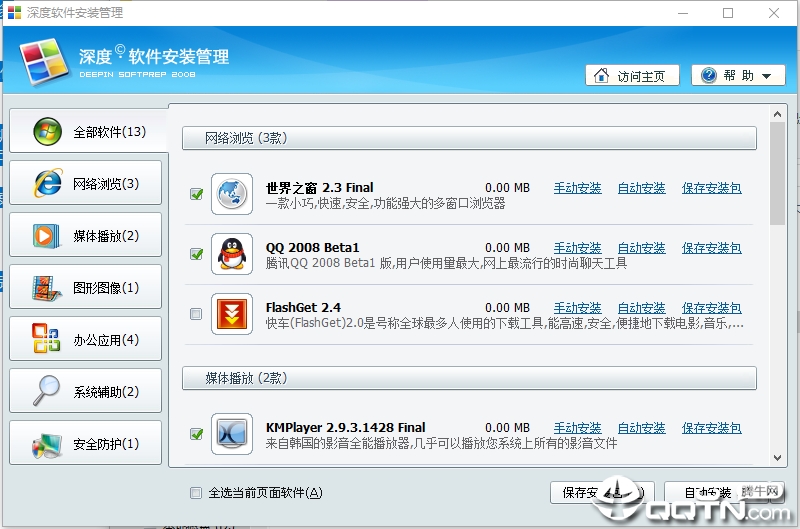Open the 帮助 dropdown arrow

tap(766, 76)
